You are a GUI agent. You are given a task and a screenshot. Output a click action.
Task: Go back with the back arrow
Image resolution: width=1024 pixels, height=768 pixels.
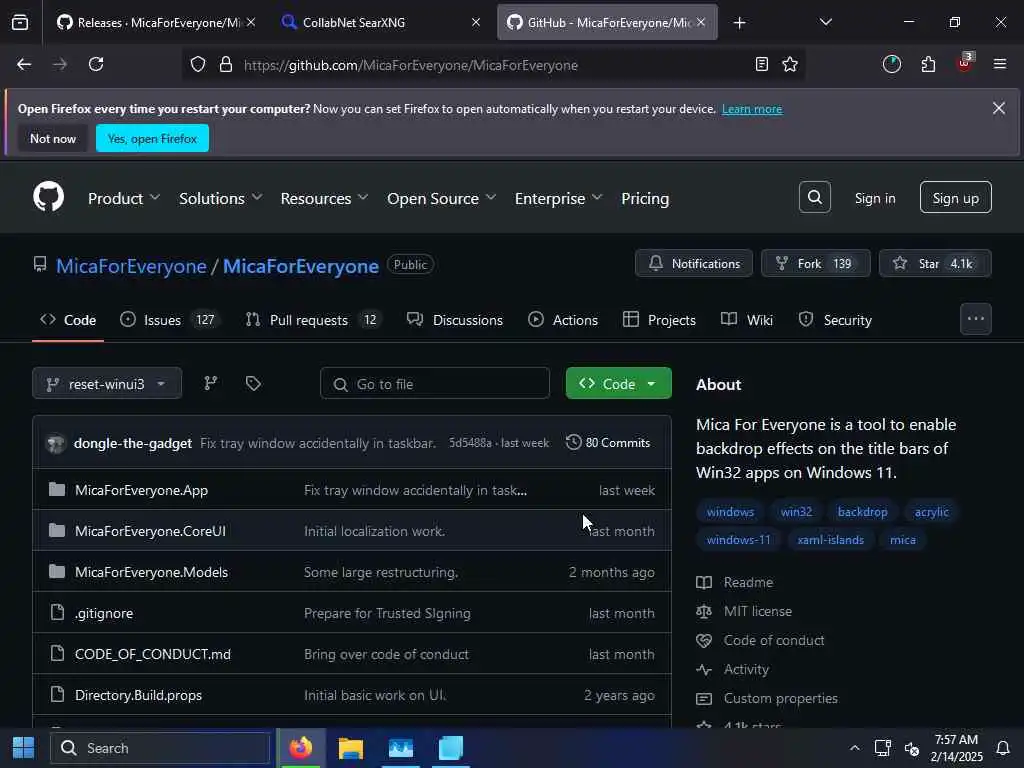click(x=24, y=64)
